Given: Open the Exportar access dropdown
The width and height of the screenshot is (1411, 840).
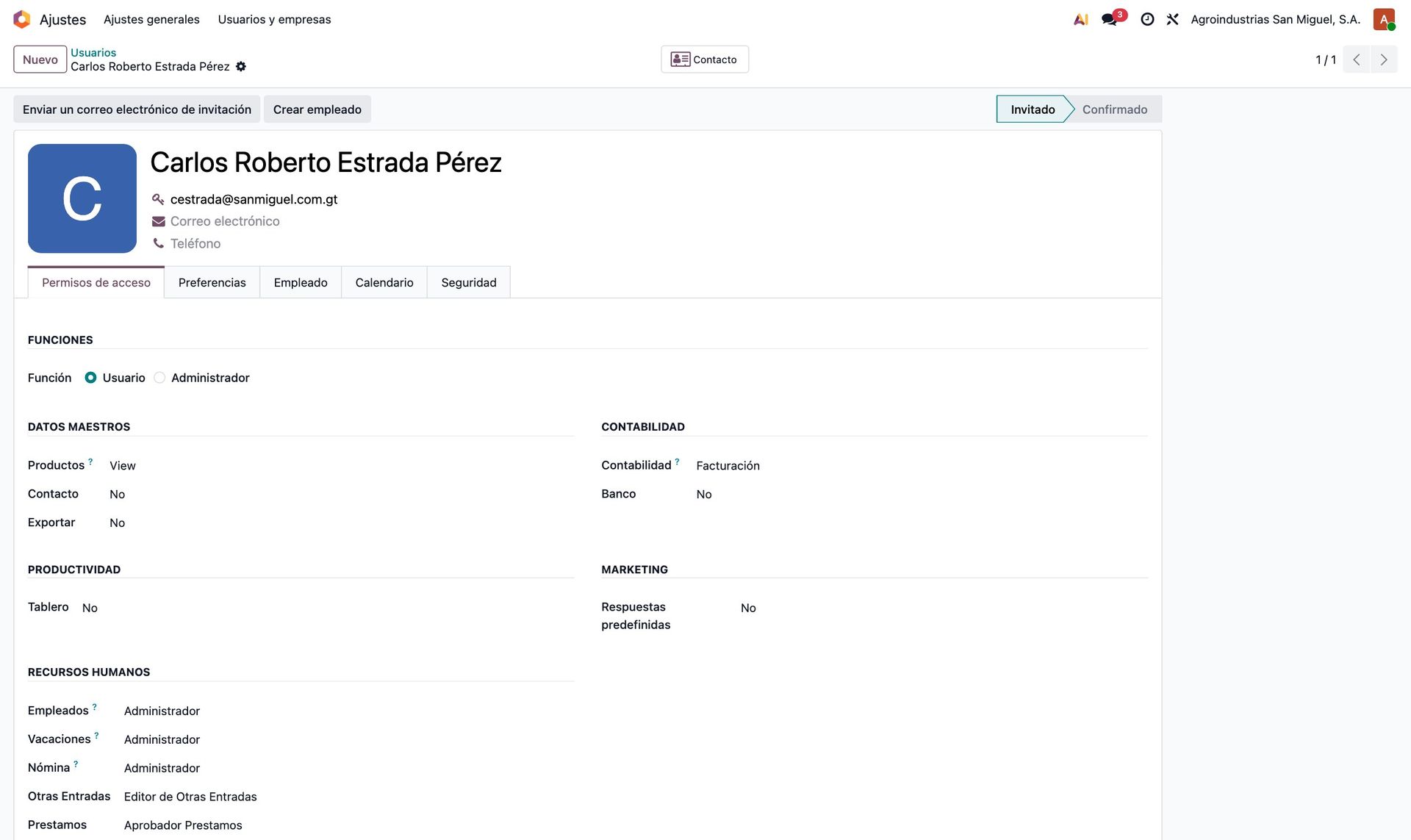Looking at the screenshot, I should [341, 523].
